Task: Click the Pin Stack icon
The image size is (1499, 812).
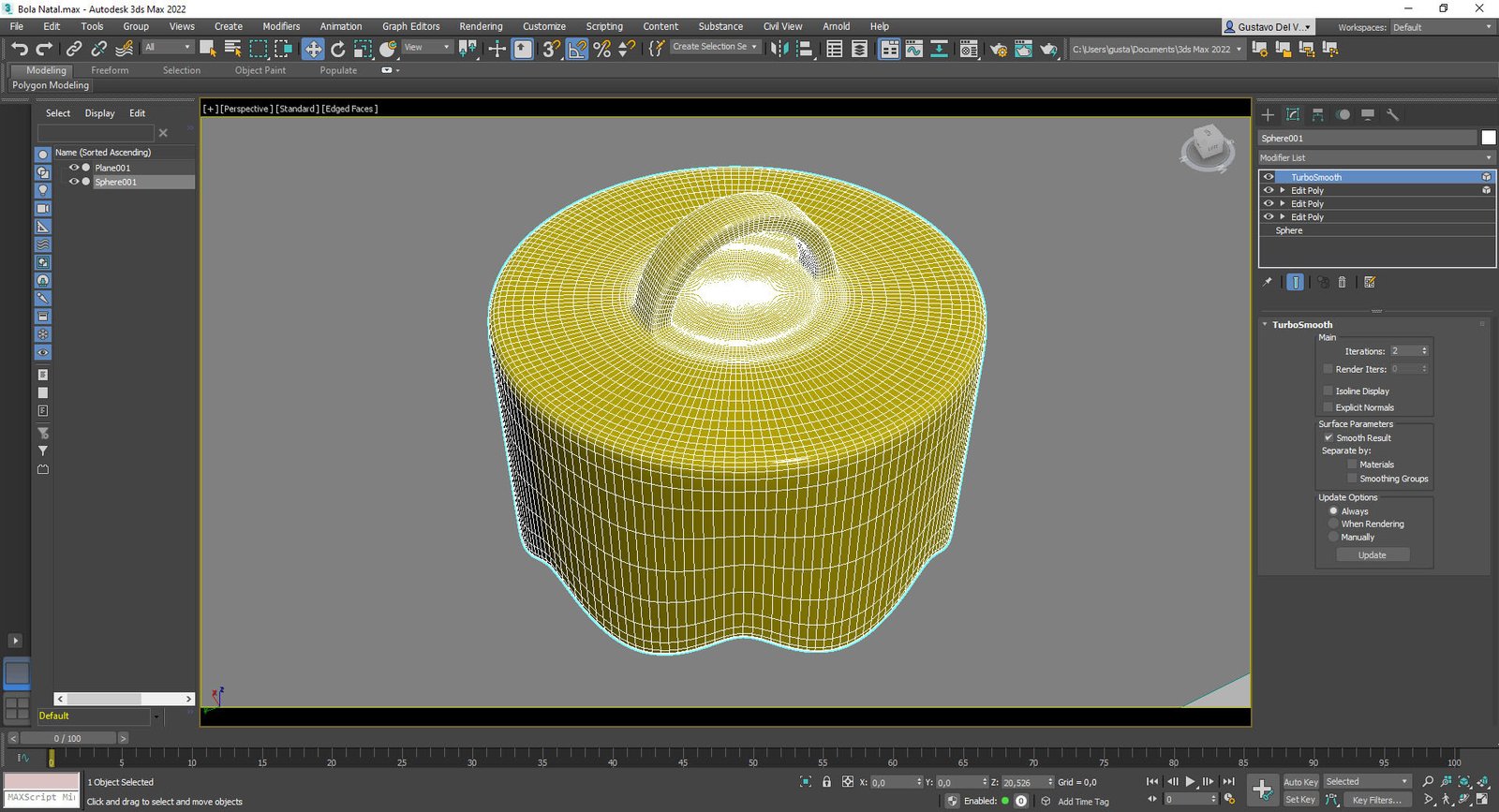Action: 1268,282
